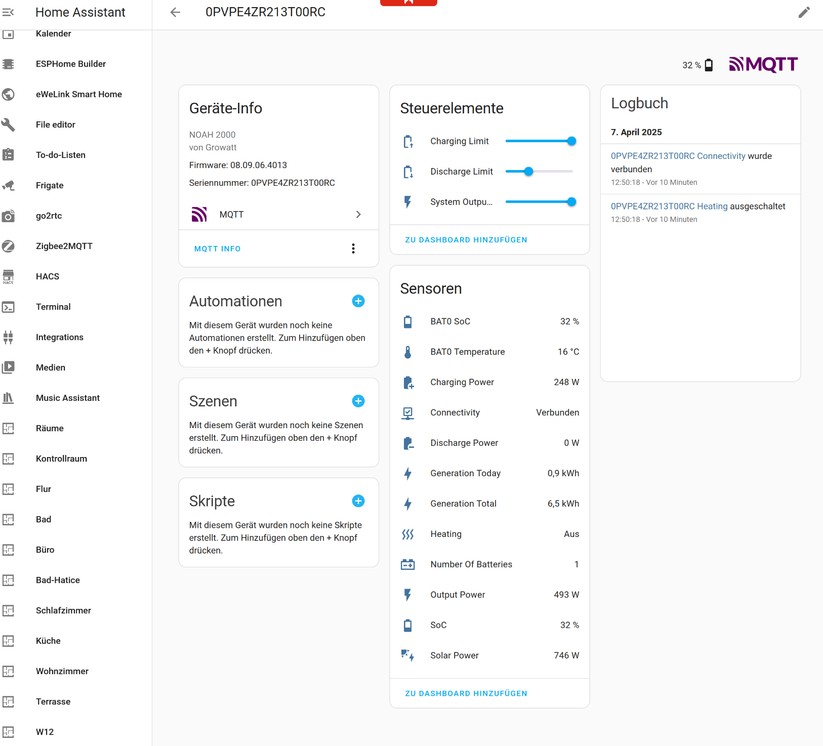Add new scene with plus icon
Screen dimensions: 823x746
coord(358,401)
